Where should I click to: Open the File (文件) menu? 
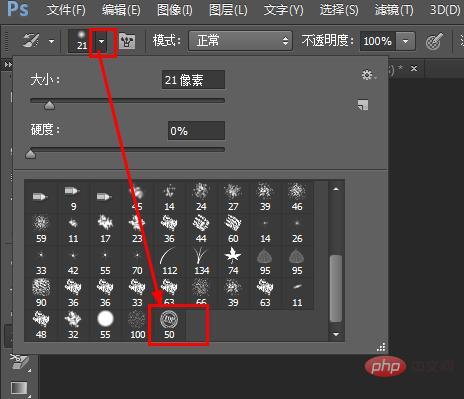pos(66,10)
